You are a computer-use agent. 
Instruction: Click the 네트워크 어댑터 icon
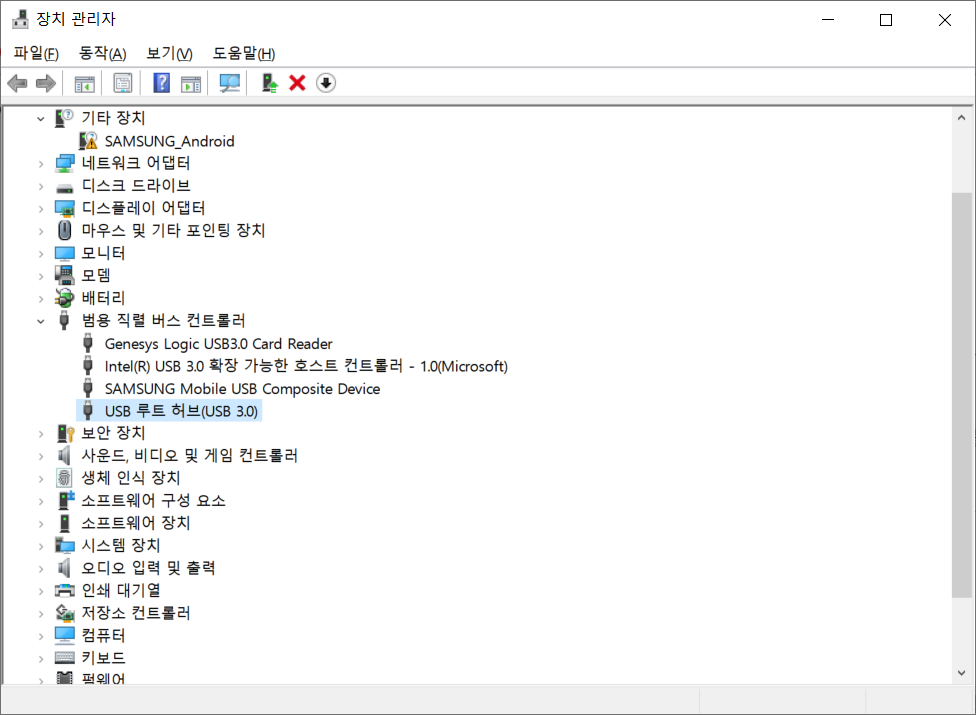(x=64, y=163)
